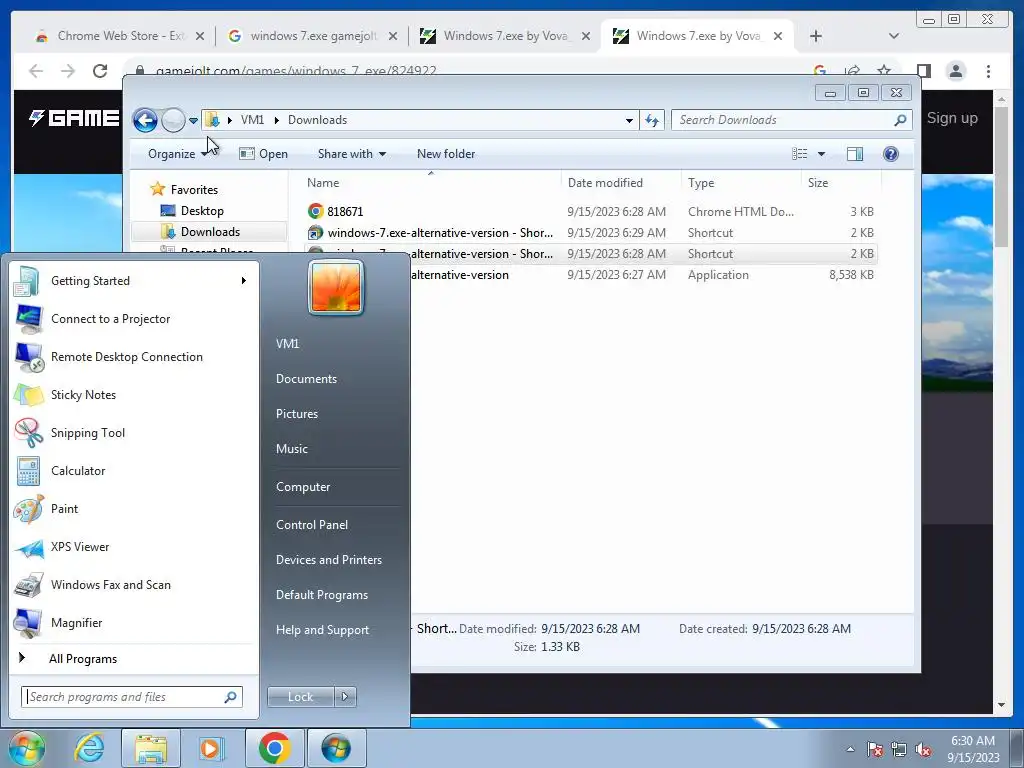Open the Snipping Tool
1024x768 pixels.
(x=133, y=432)
